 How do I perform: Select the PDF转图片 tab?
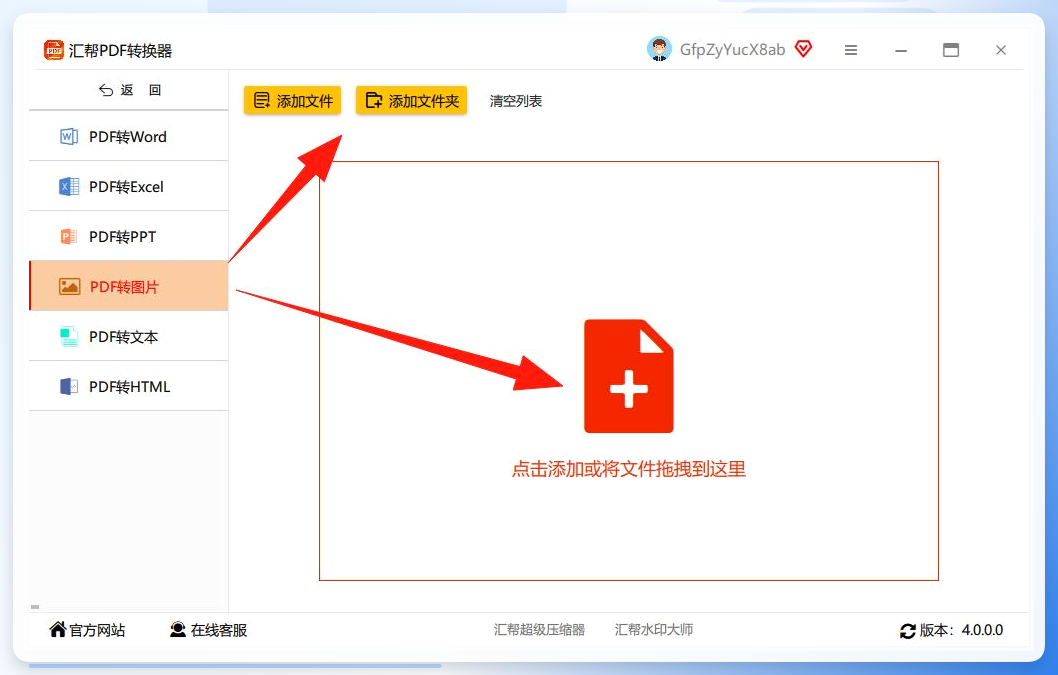click(128, 286)
